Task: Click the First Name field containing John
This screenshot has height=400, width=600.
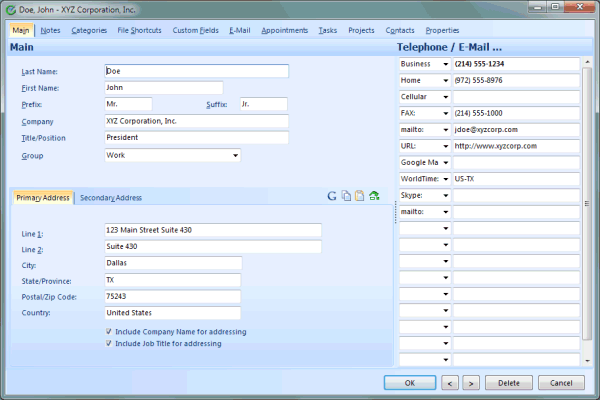Action: point(164,88)
